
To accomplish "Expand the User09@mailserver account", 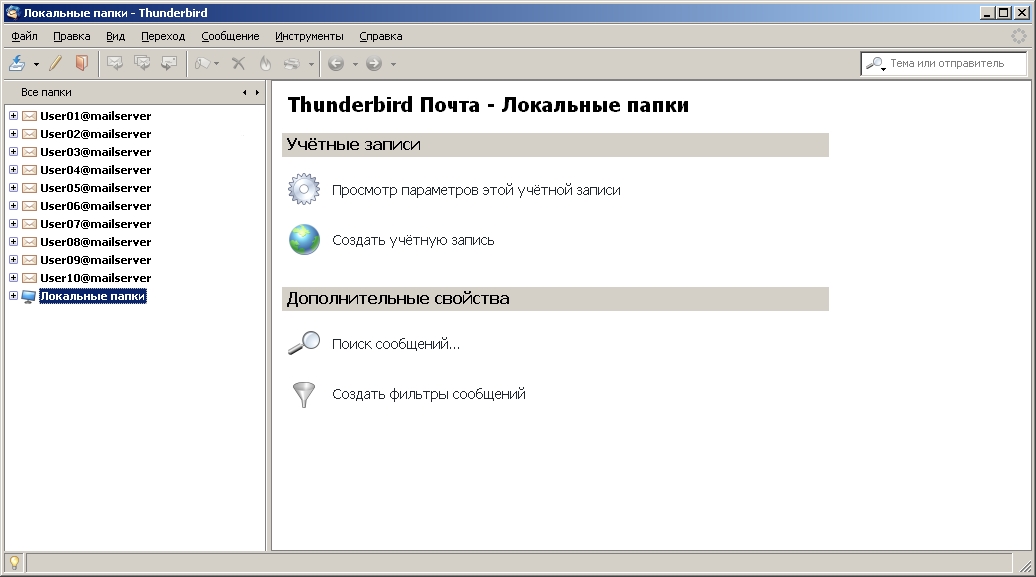I will [13, 260].
